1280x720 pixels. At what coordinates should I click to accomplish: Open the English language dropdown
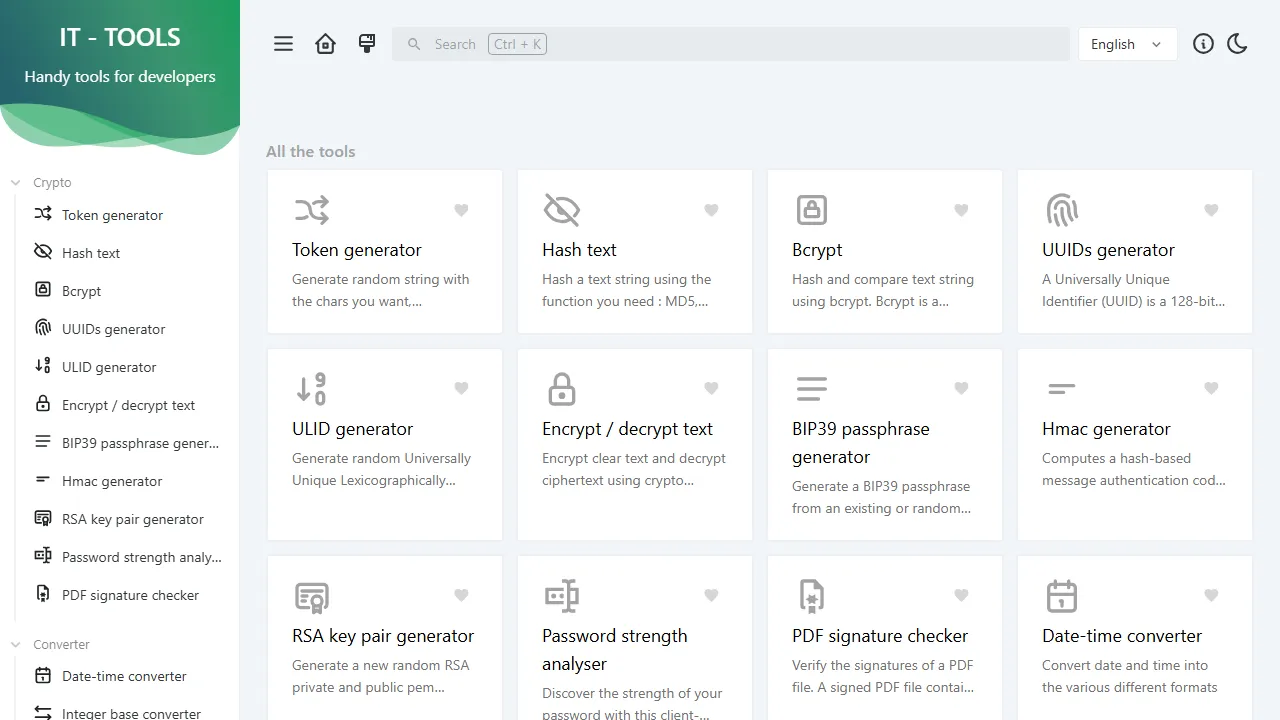click(x=1127, y=43)
